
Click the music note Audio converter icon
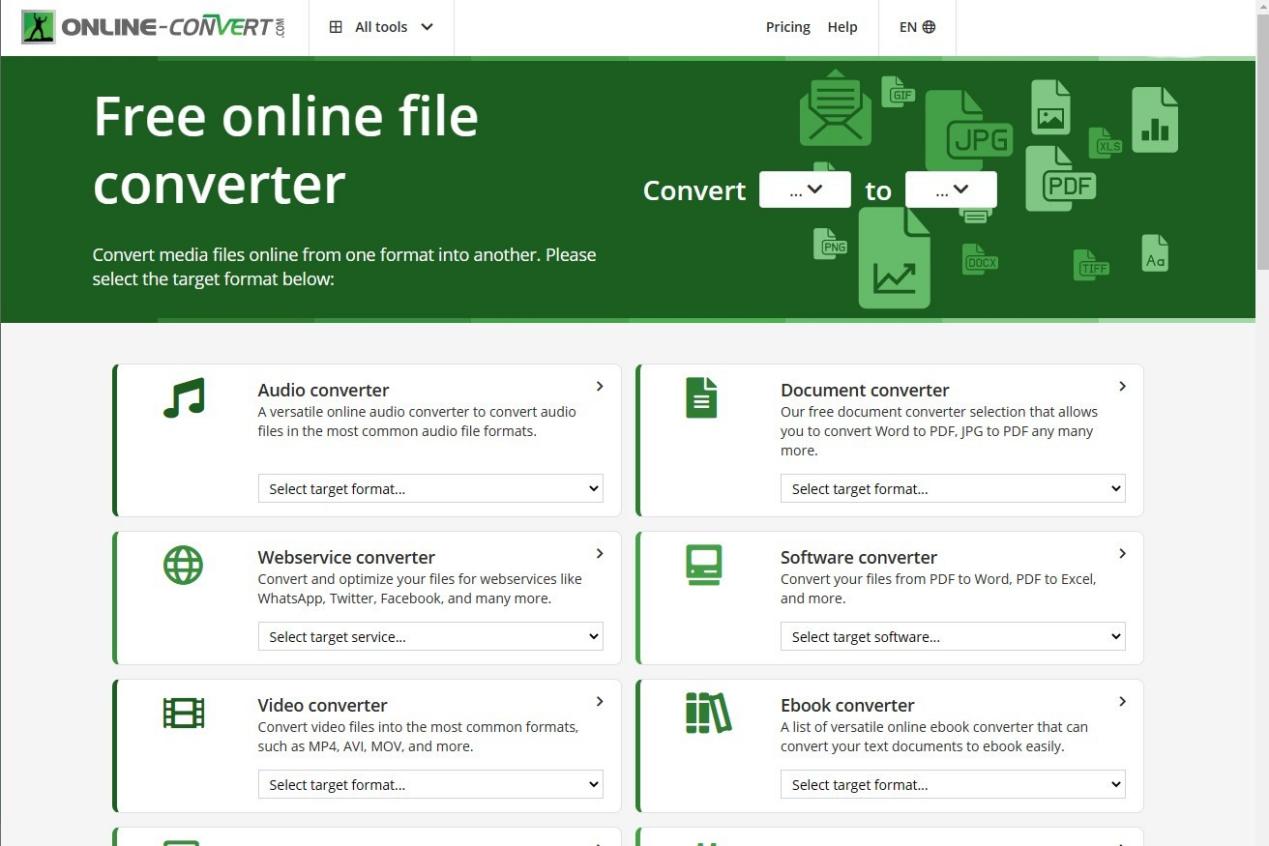click(x=183, y=398)
